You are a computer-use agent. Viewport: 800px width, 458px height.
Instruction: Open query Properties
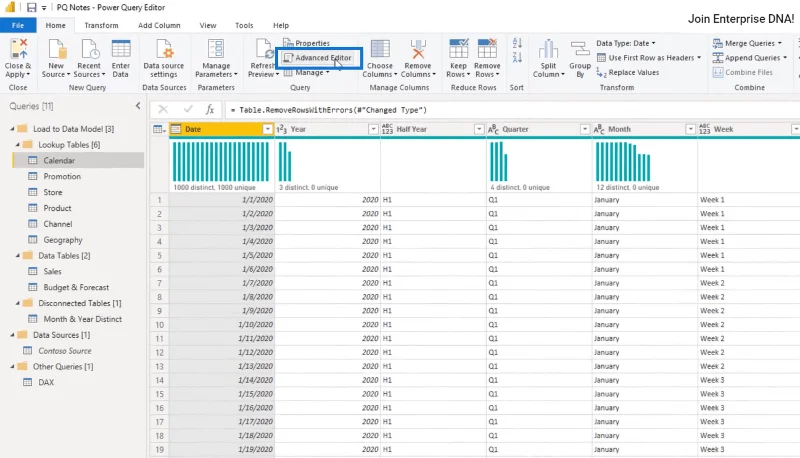pyautogui.click(x=307, y=43)
